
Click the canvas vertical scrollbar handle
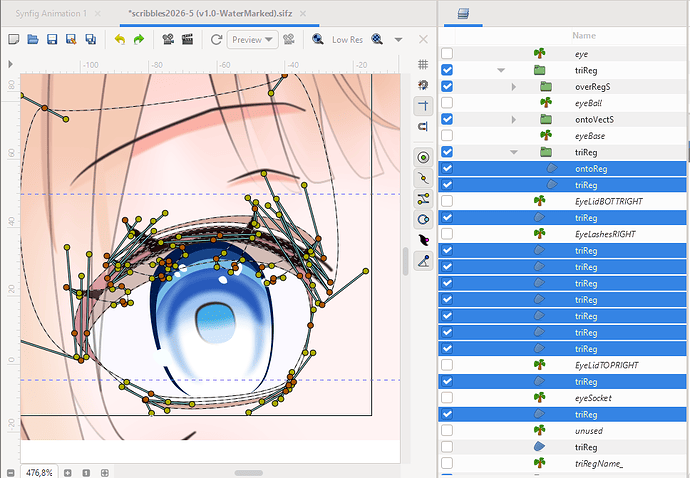point(405,261)
